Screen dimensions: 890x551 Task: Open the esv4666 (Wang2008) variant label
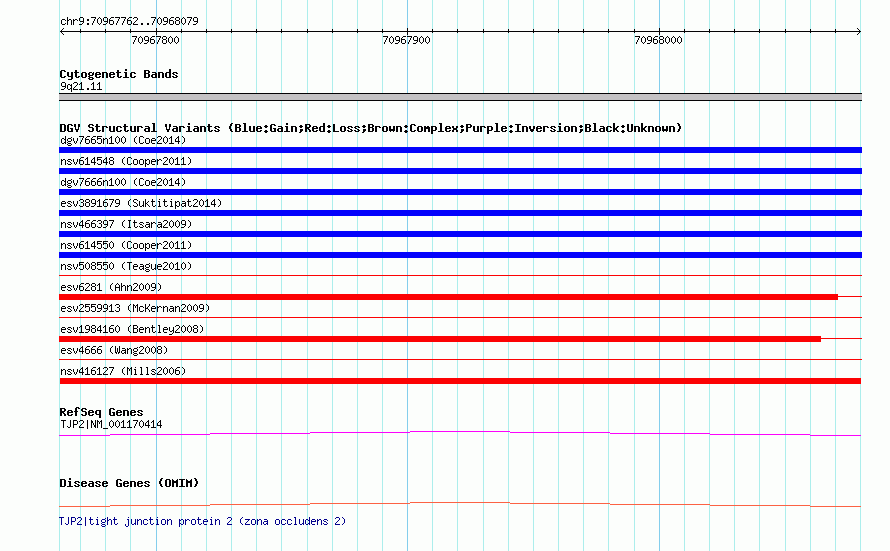point(114,350)
